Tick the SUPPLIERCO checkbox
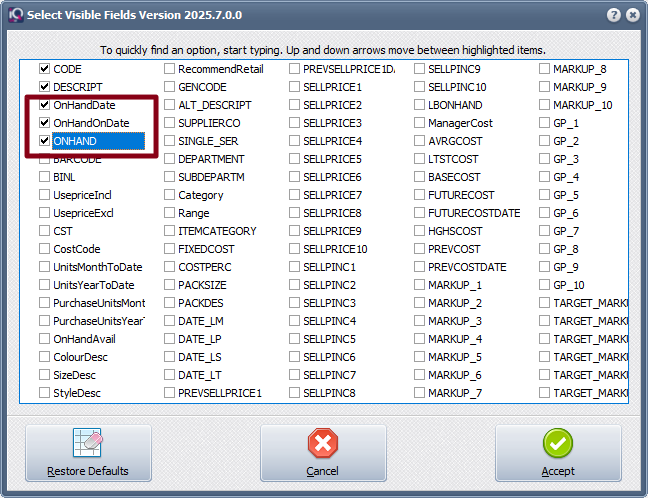The width and height of the screenshot is (648, 498). 169,123
